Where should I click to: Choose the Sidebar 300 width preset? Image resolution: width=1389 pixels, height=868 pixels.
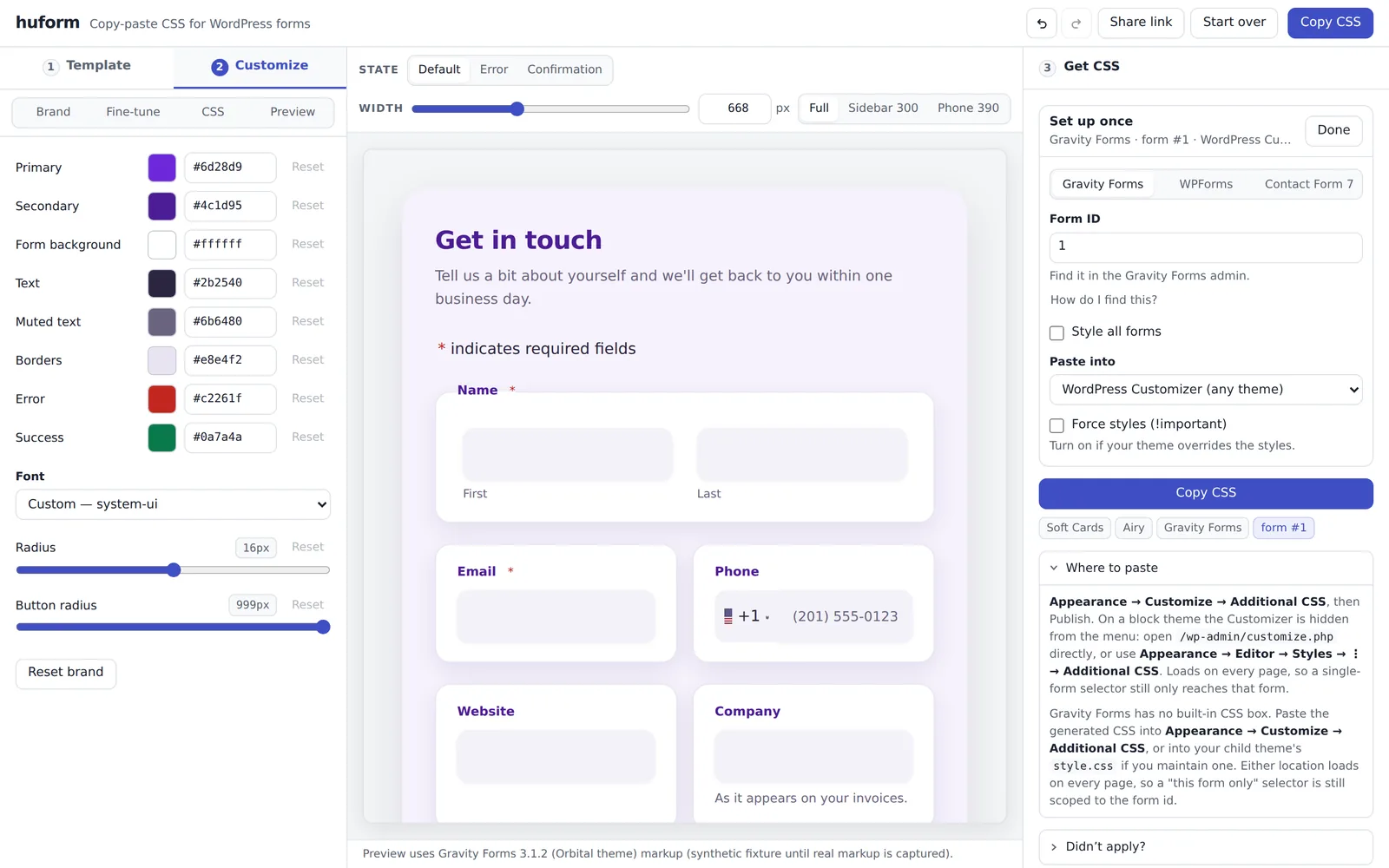click(x=883, y=108)
